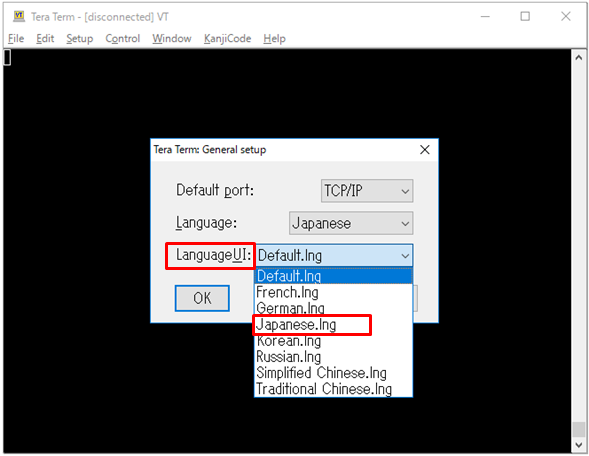Open the Help menu
This screenshot has width=589, height=456.
pos(274,38)
